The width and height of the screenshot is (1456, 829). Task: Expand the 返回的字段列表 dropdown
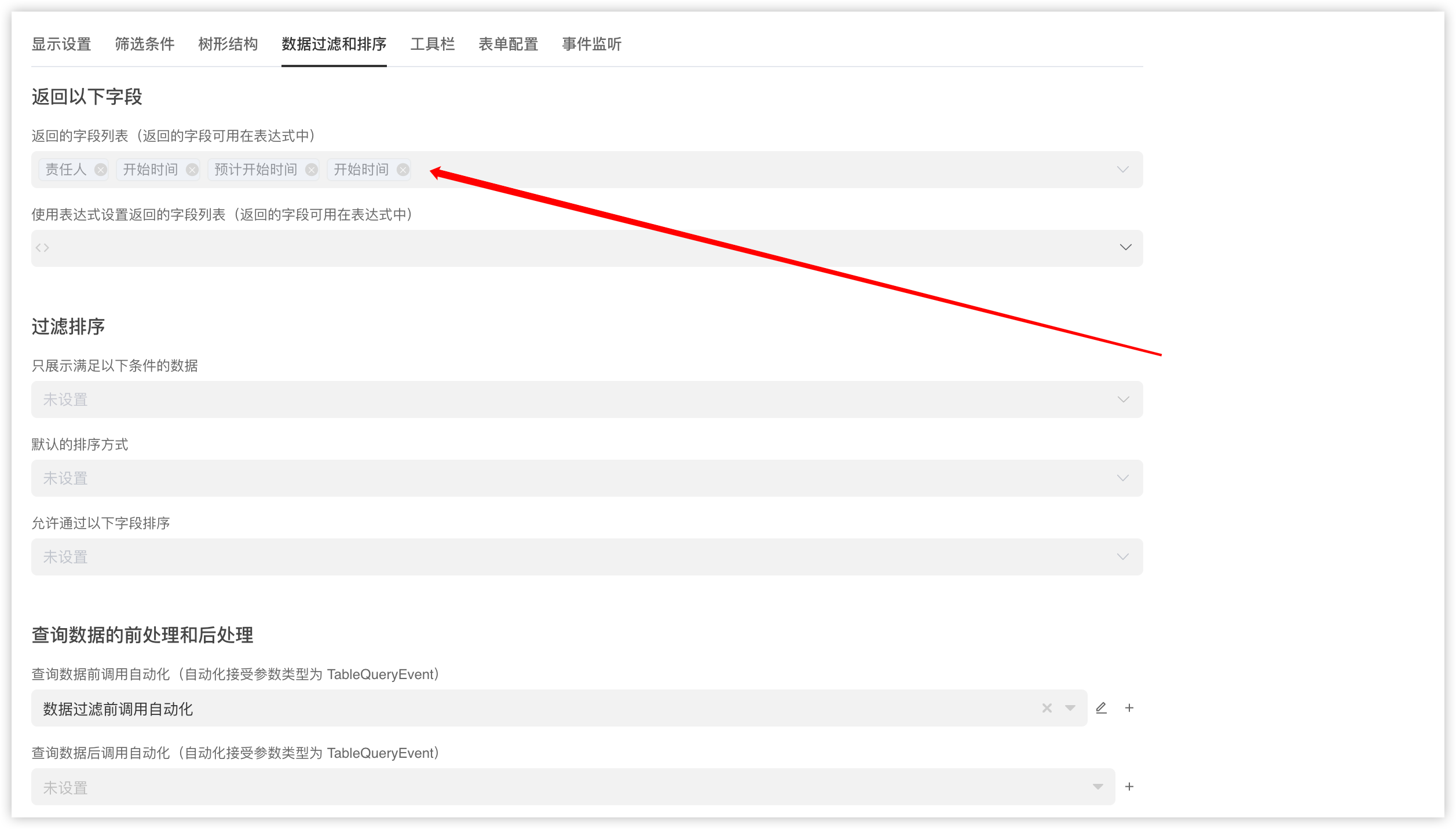point(1122,169)
